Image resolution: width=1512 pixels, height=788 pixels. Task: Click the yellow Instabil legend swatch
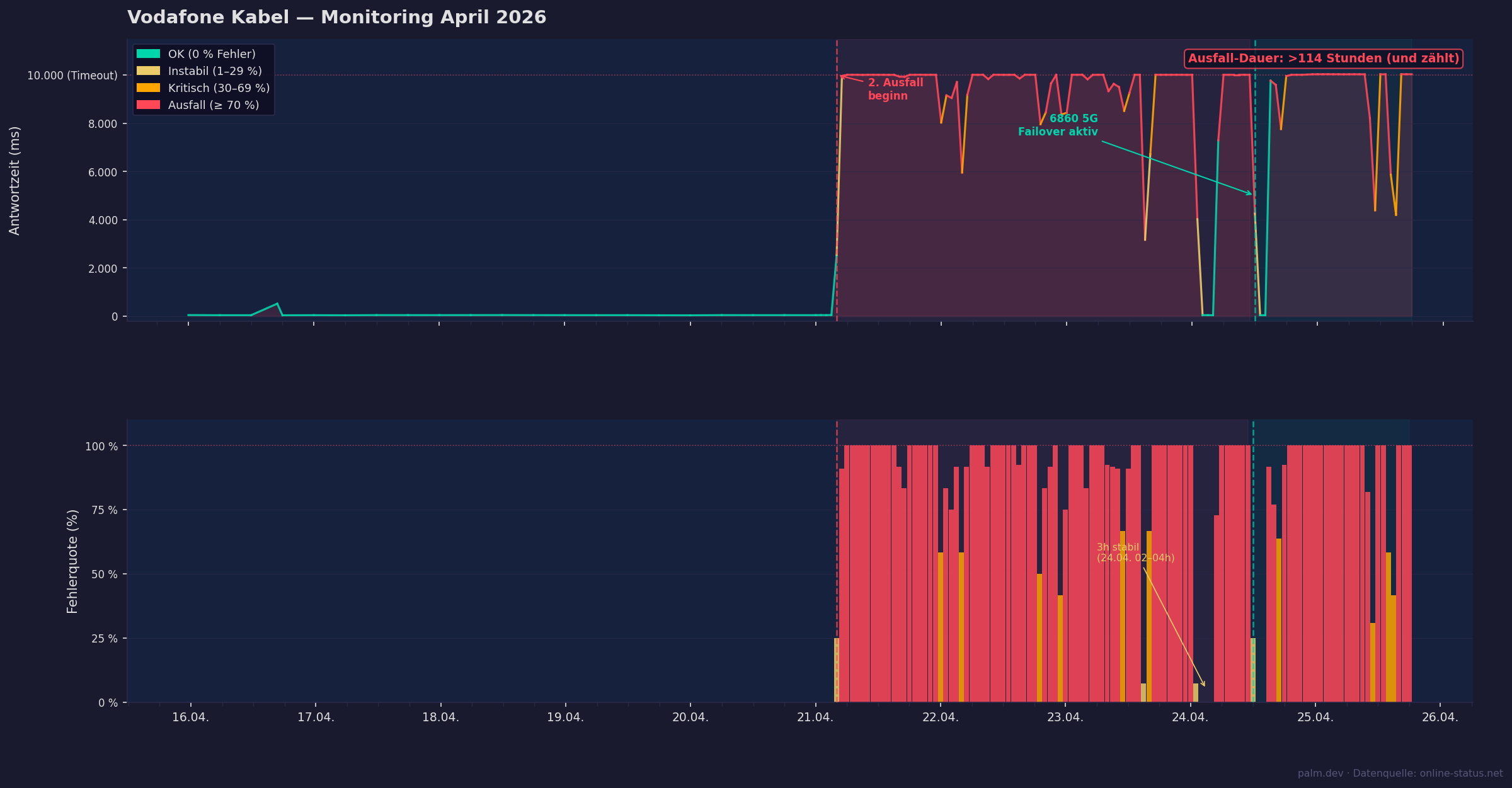tap(148, 71)
